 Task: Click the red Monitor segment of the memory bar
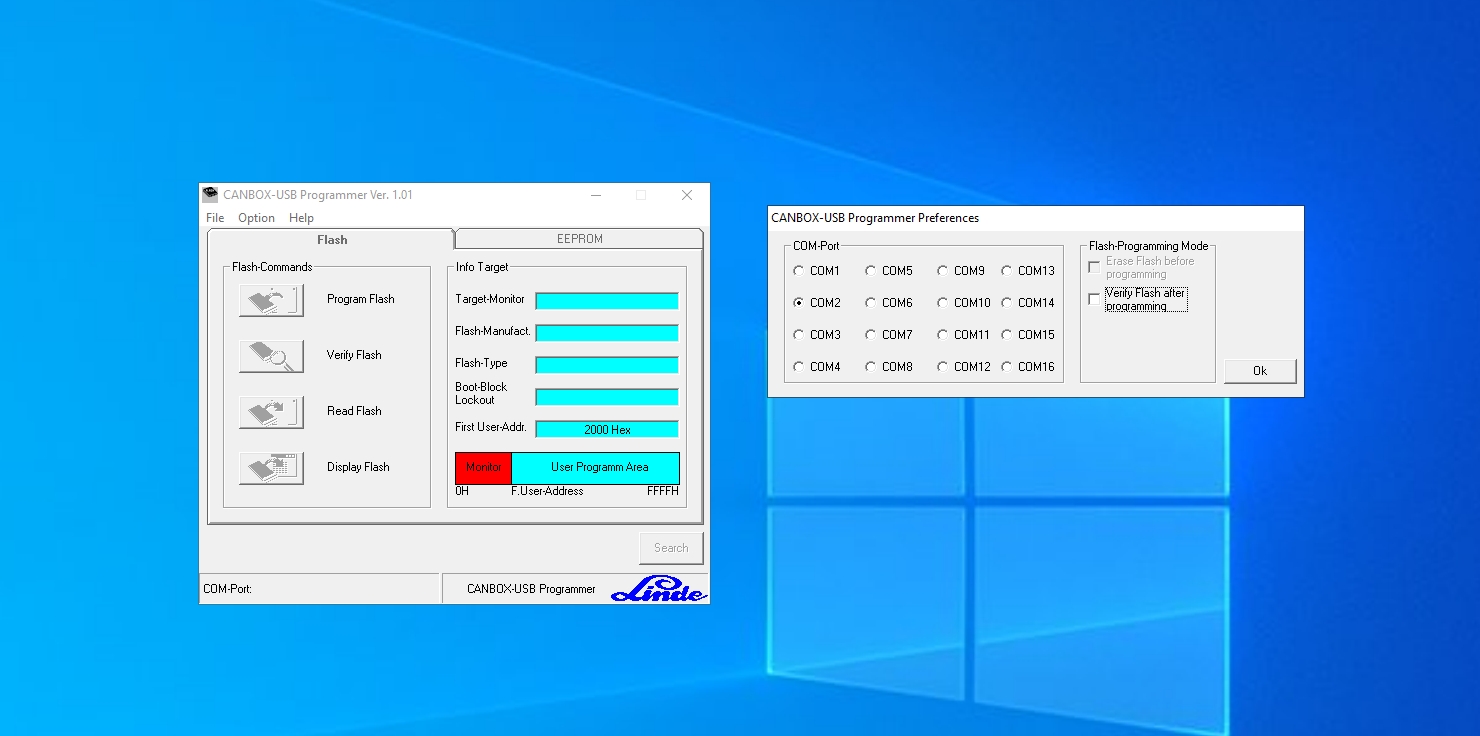[483, 468]
